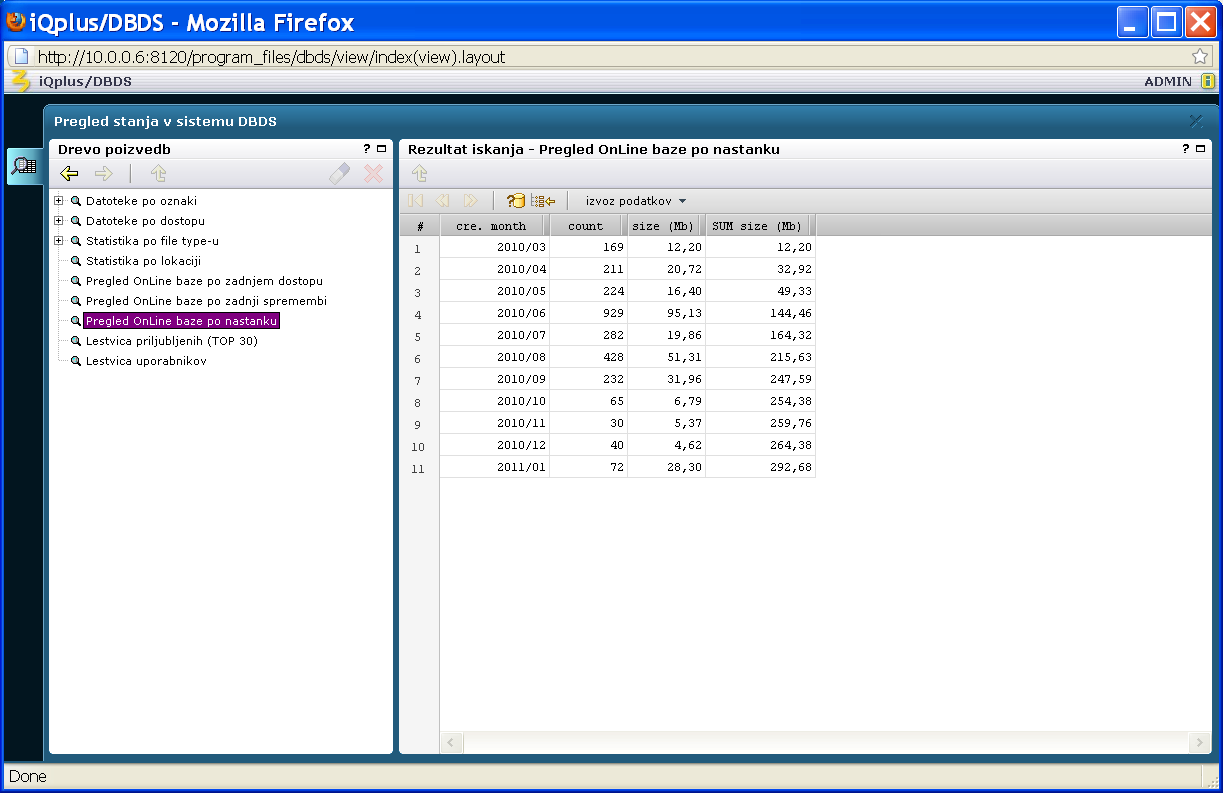Click the Done status bar text
Screen dimensions: 1223x793
coord(28,776)
